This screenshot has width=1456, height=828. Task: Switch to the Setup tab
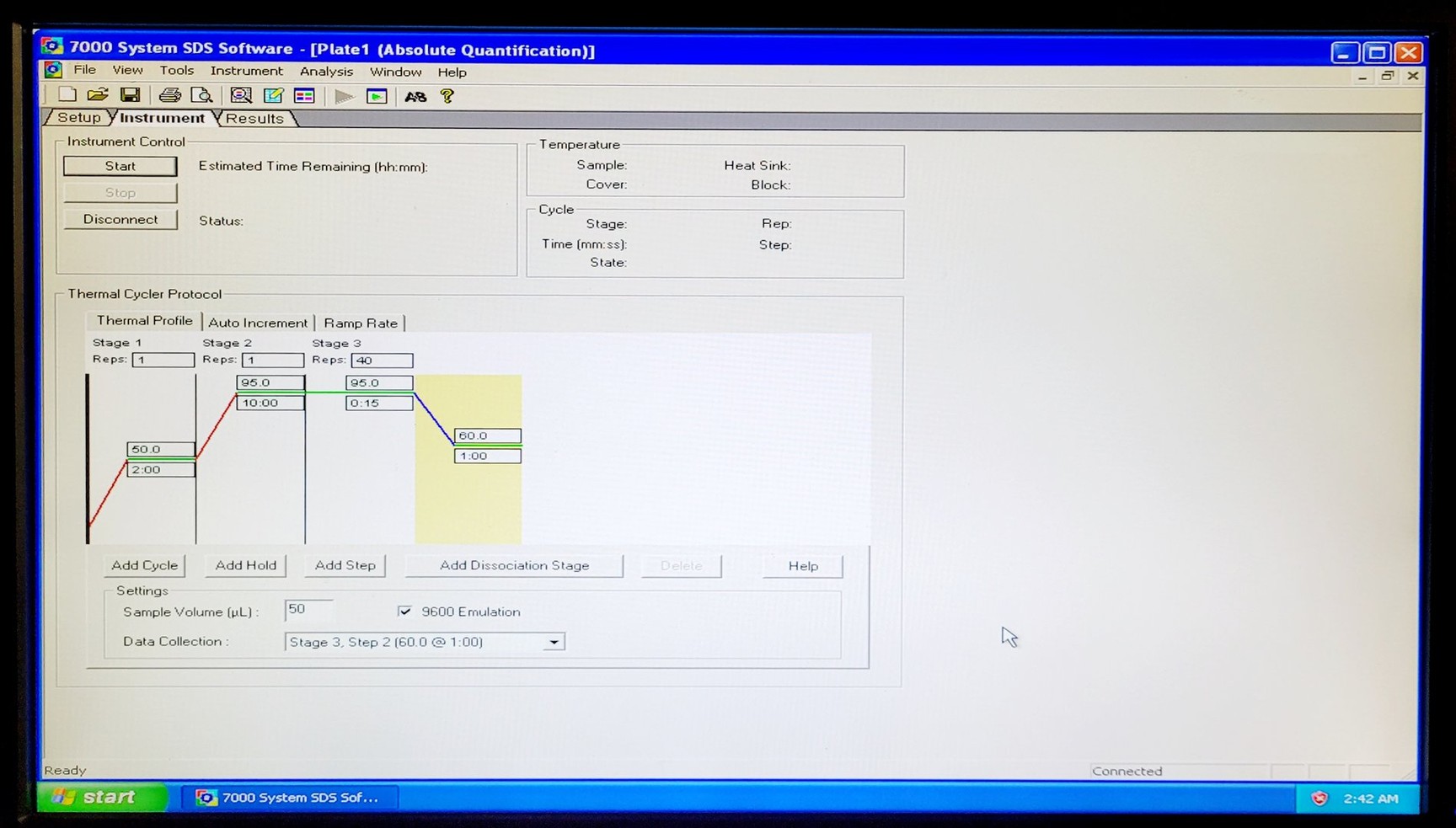coord(78,118)
